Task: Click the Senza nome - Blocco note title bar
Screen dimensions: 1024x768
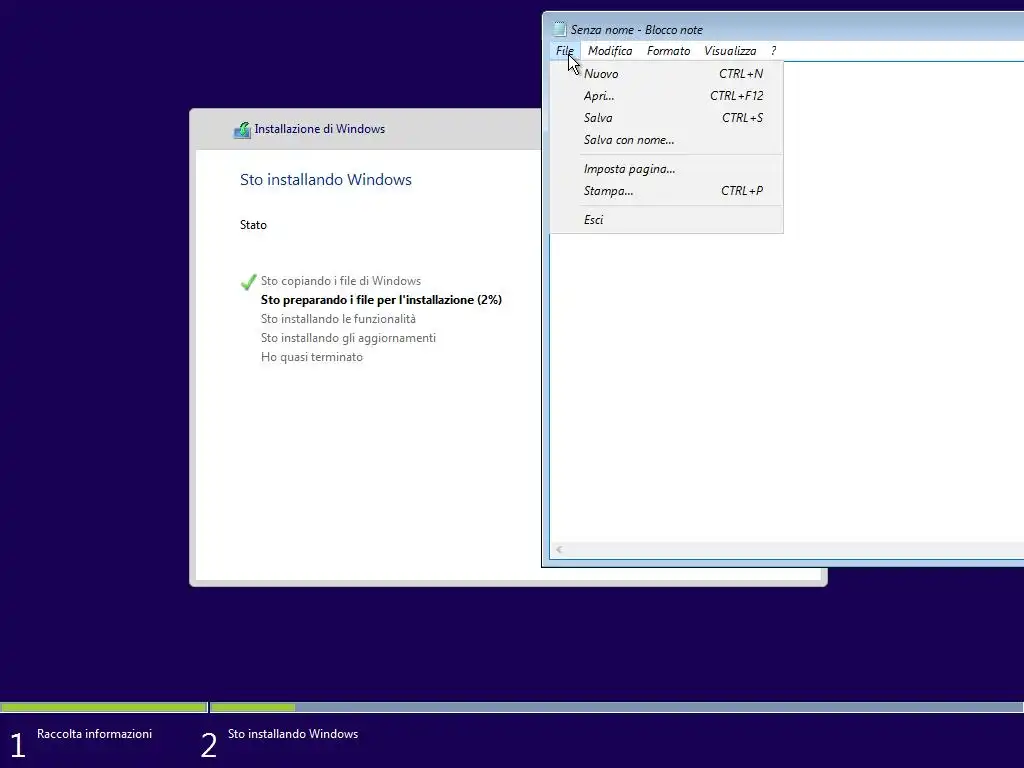Action: (784, 29)
